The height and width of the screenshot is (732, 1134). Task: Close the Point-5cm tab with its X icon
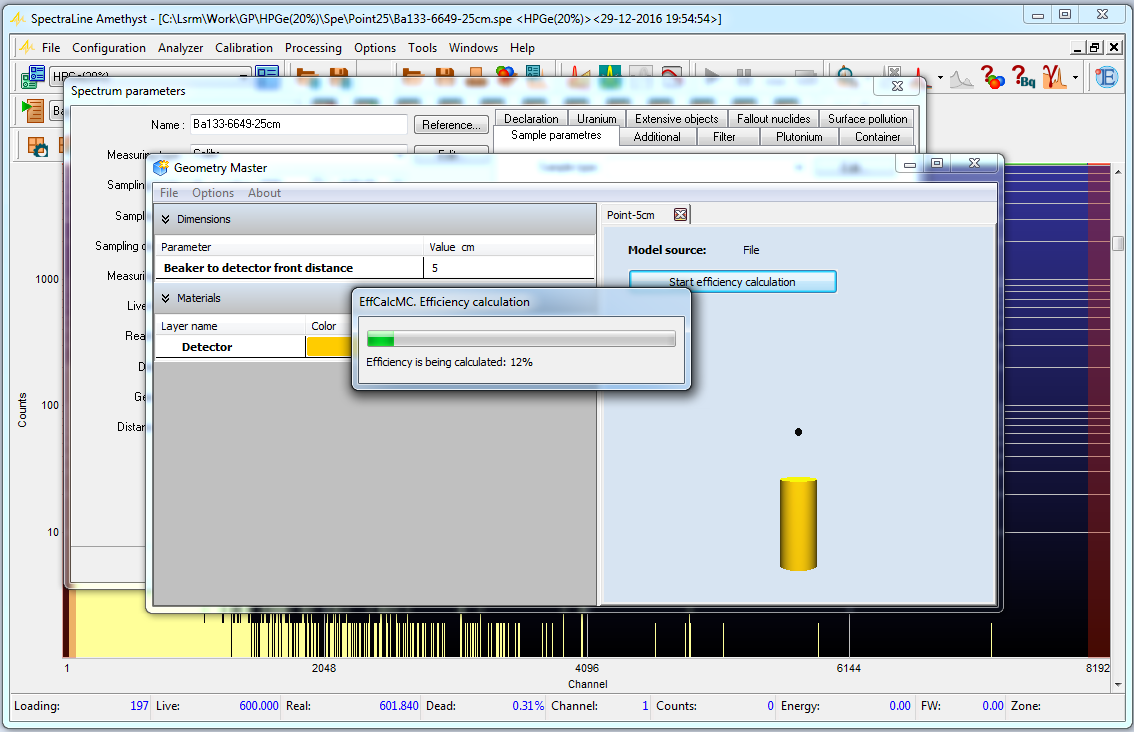tap(680, 215)
